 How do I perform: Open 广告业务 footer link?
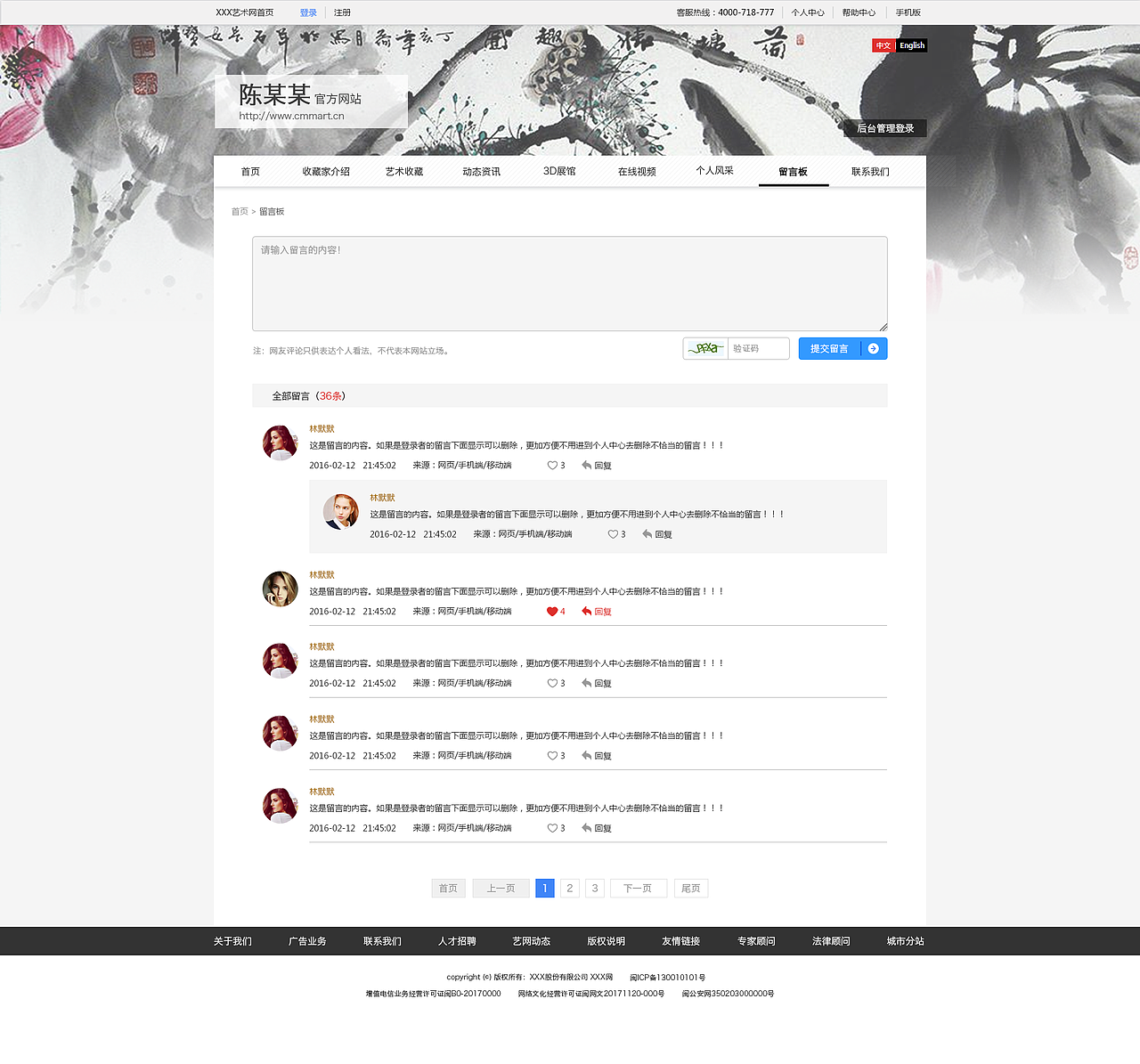coord(307,941)
